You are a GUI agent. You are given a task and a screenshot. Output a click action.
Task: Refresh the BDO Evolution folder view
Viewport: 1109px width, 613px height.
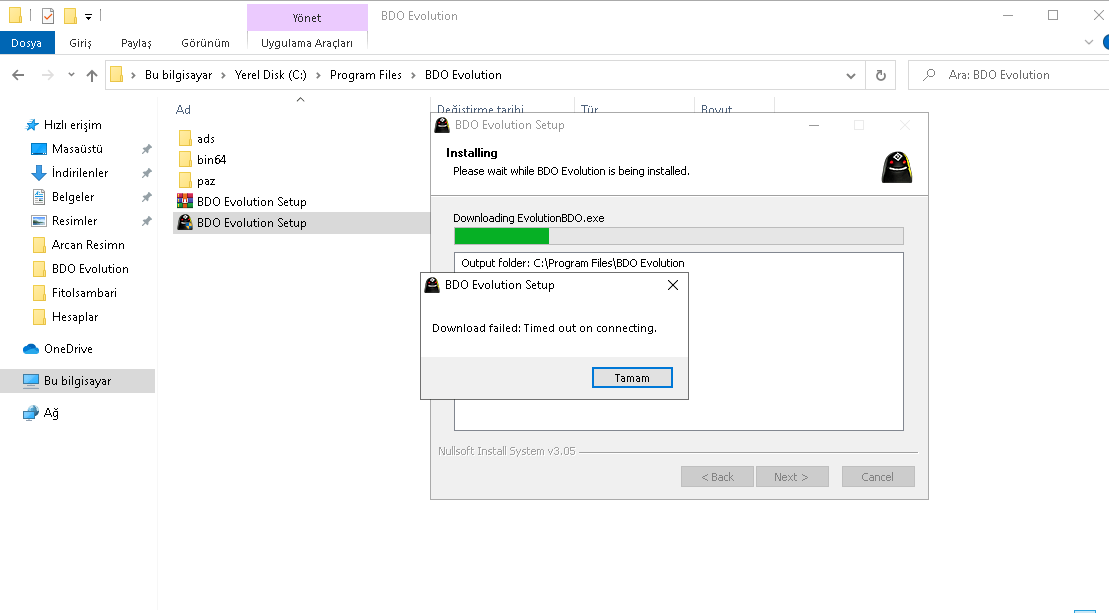click(x=881, y=75)
